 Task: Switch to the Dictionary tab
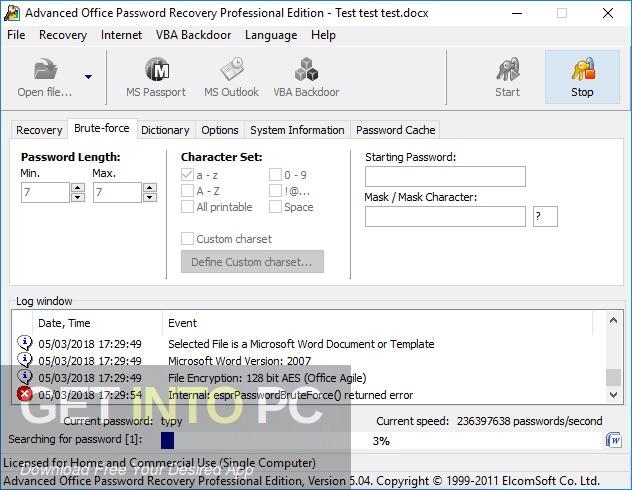coord(165,130)
